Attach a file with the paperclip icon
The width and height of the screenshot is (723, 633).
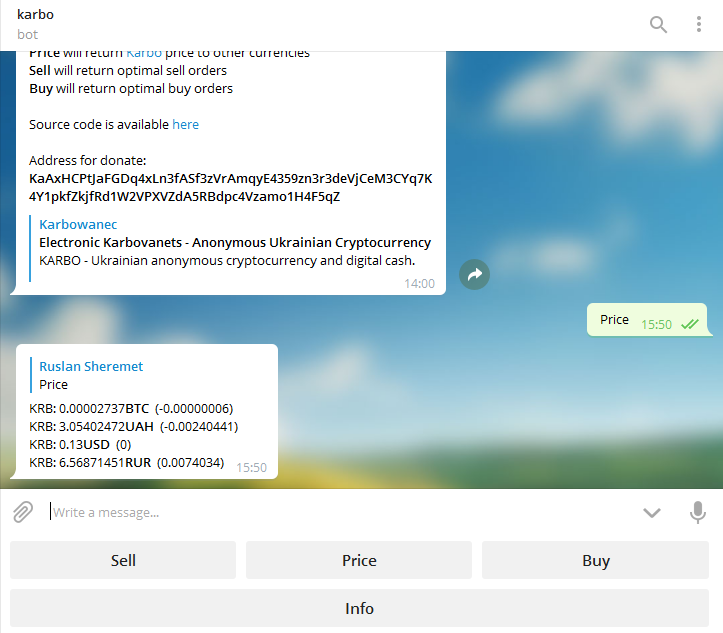23,512
